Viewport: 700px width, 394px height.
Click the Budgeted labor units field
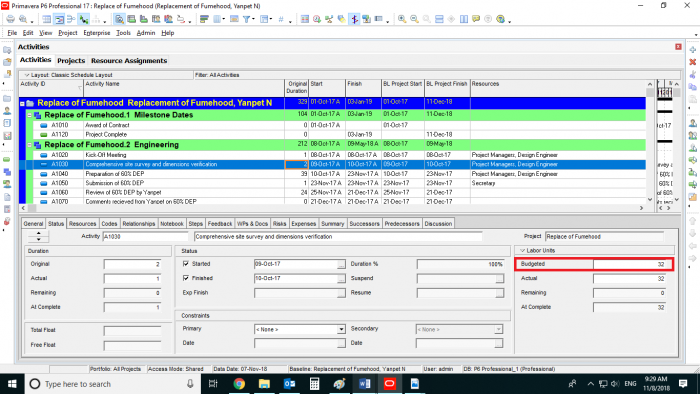629,264
